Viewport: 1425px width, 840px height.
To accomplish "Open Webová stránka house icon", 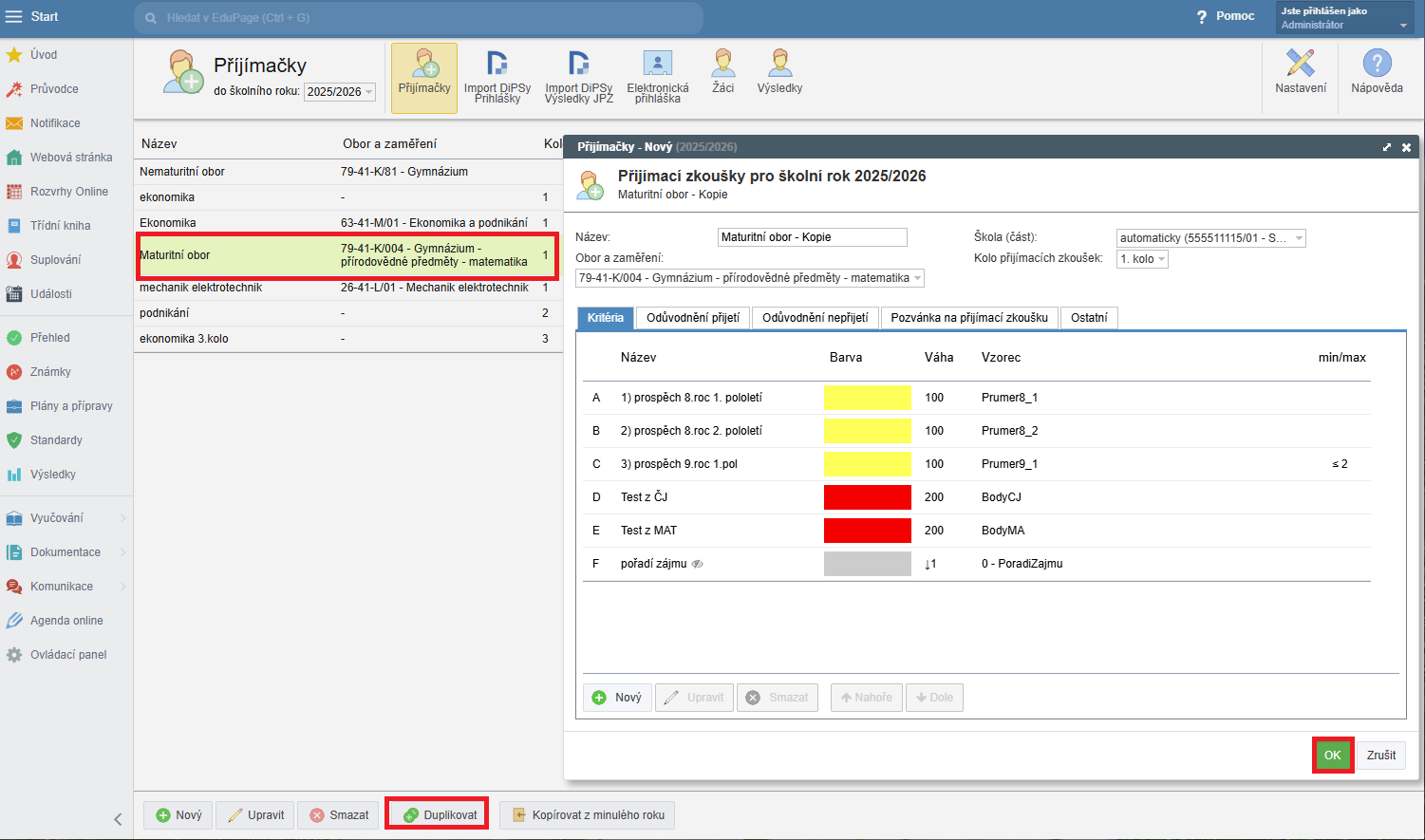I will [x=14, y=158].
